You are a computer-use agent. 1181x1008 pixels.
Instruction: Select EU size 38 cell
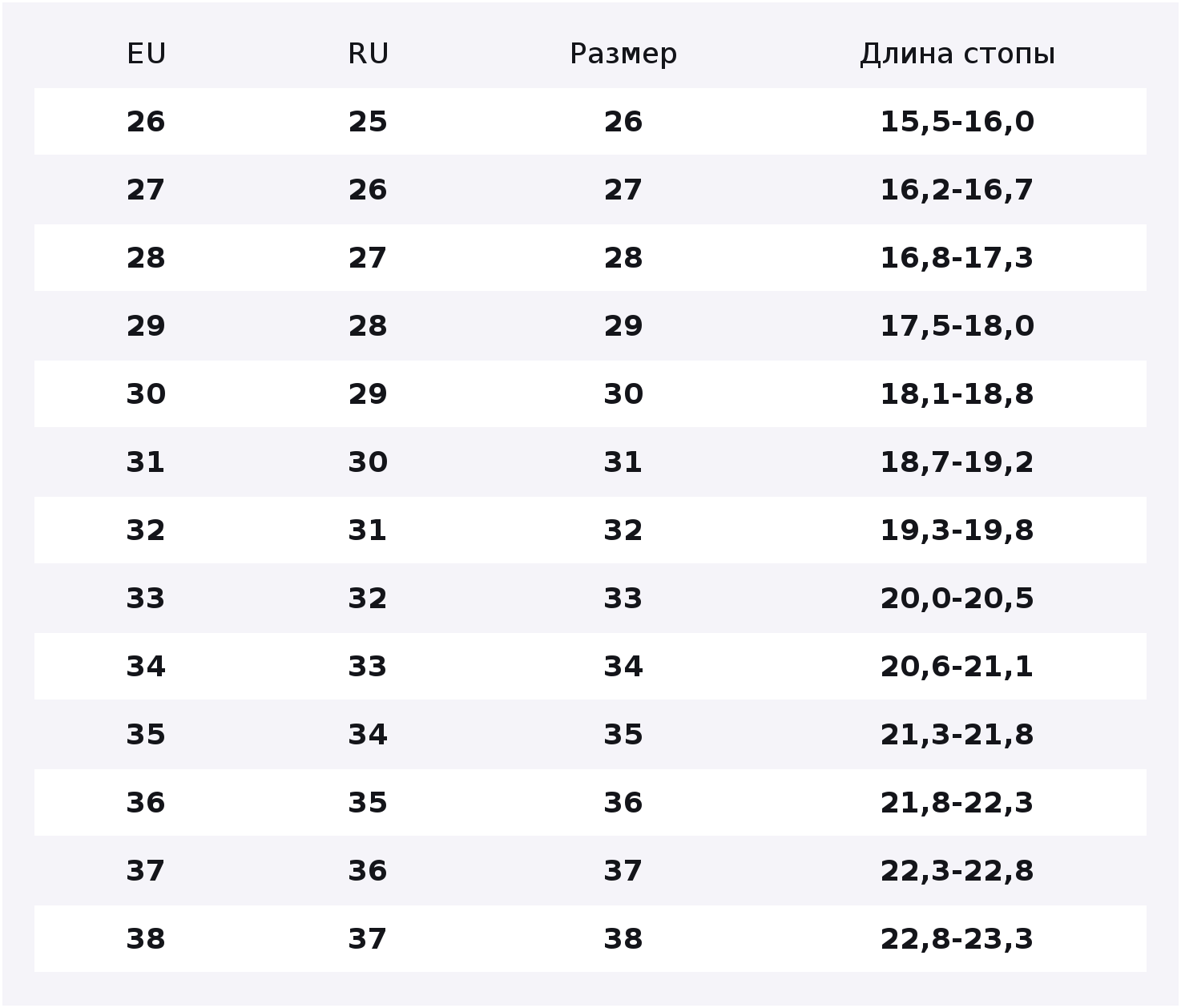146,939
